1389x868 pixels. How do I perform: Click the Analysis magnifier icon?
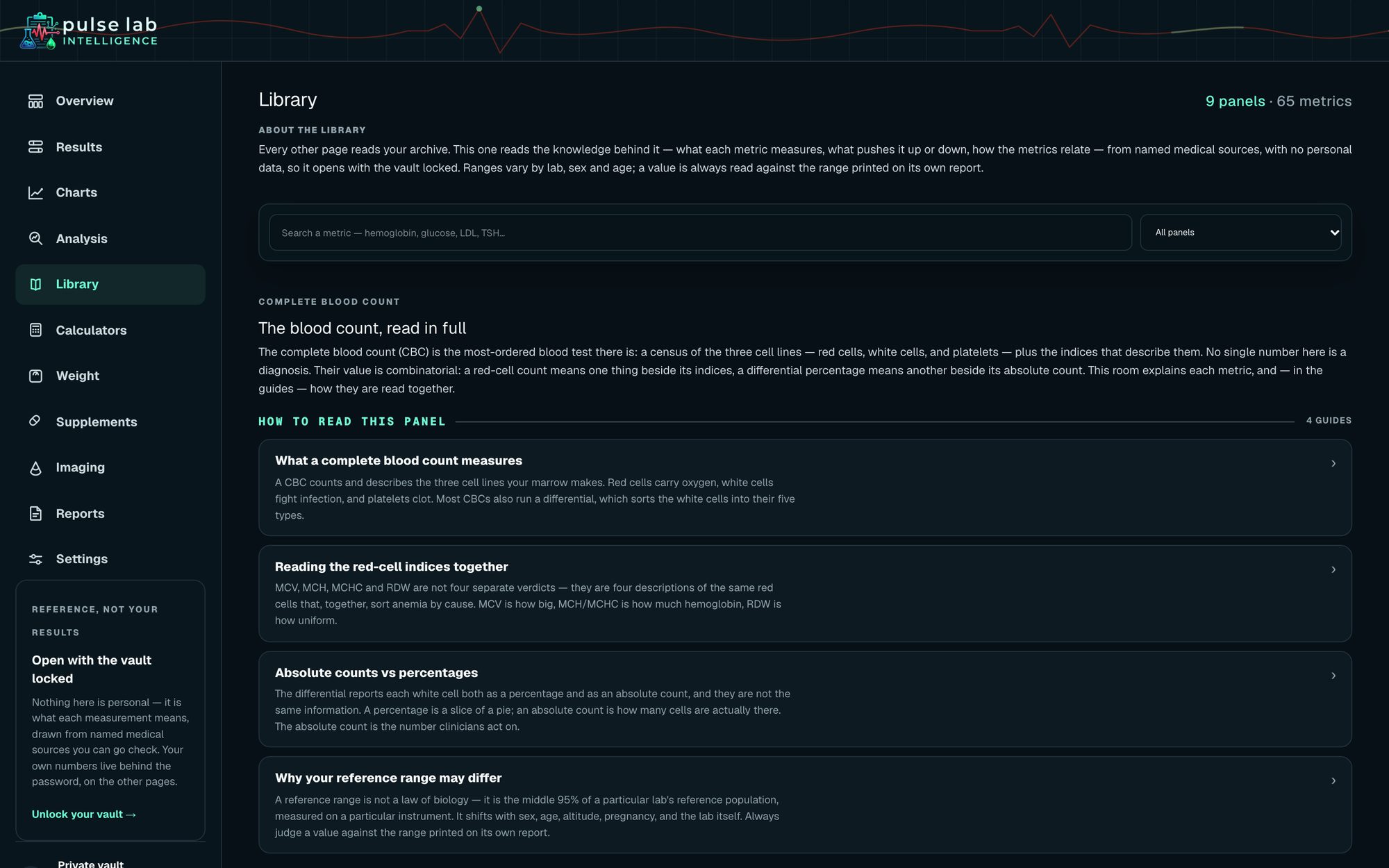[x=35, y=239]
